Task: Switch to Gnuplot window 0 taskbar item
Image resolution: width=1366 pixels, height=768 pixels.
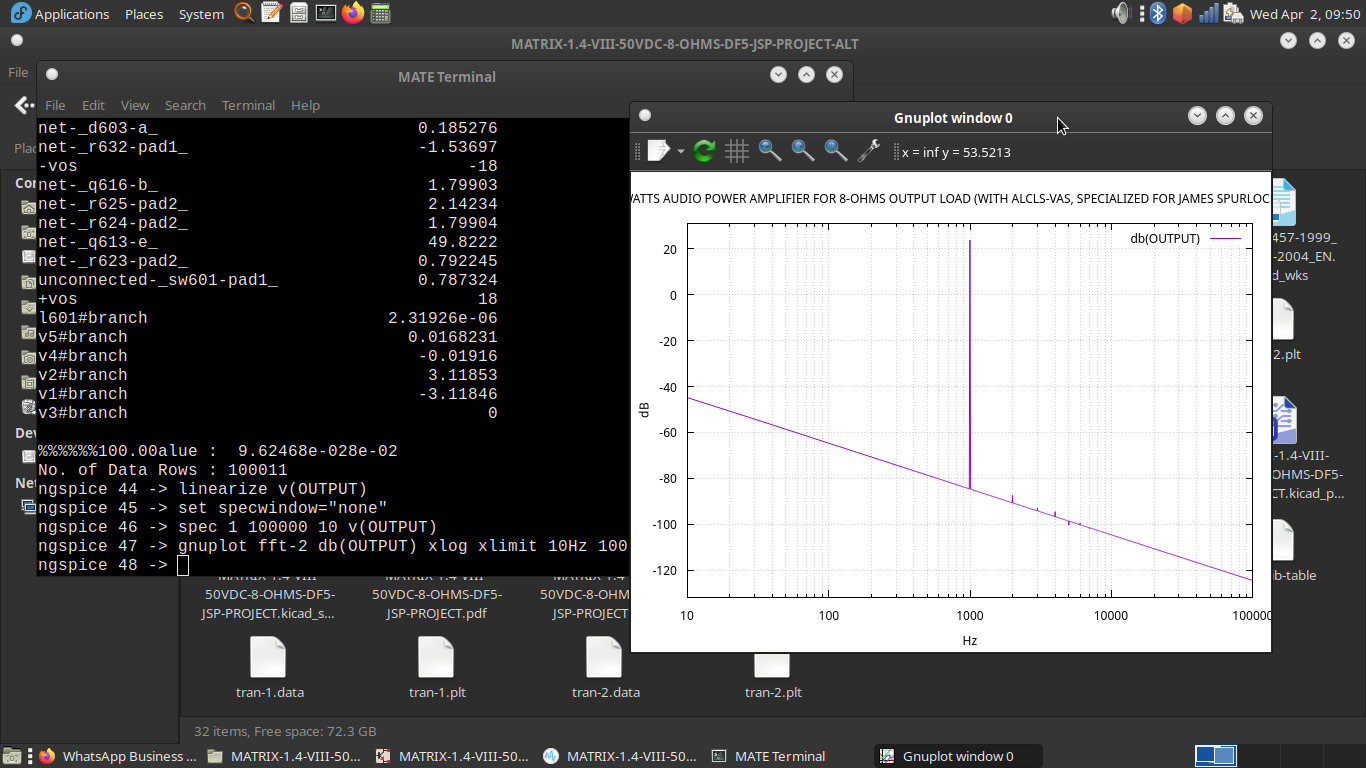Action: (x=958, y=756)
